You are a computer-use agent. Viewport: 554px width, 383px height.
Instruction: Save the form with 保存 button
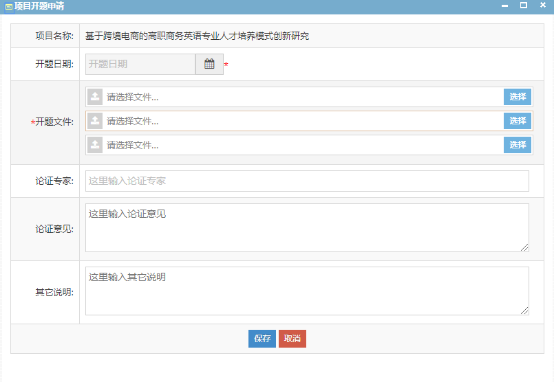[x=262, y=339]
